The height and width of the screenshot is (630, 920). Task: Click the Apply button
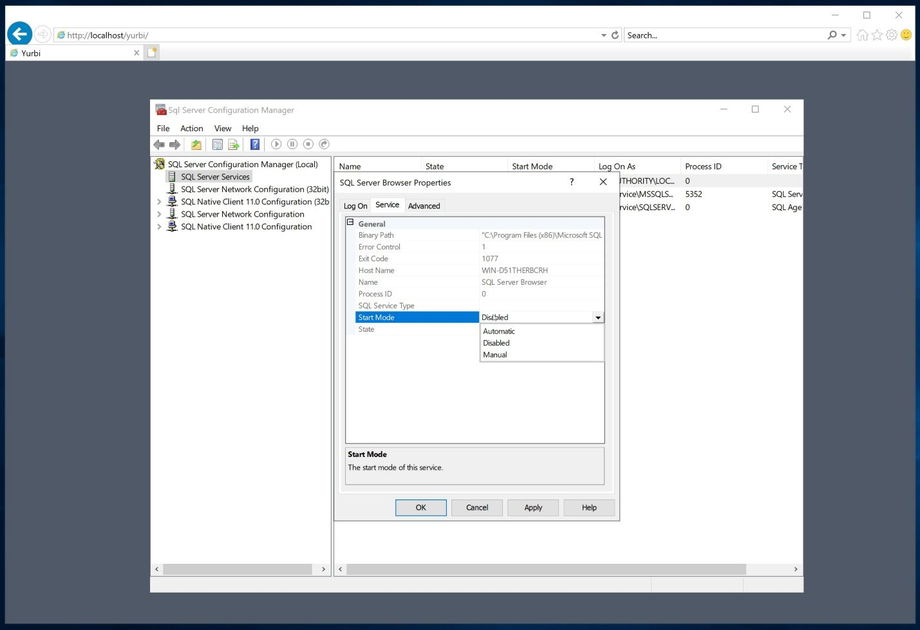click(x=533, y=508)
